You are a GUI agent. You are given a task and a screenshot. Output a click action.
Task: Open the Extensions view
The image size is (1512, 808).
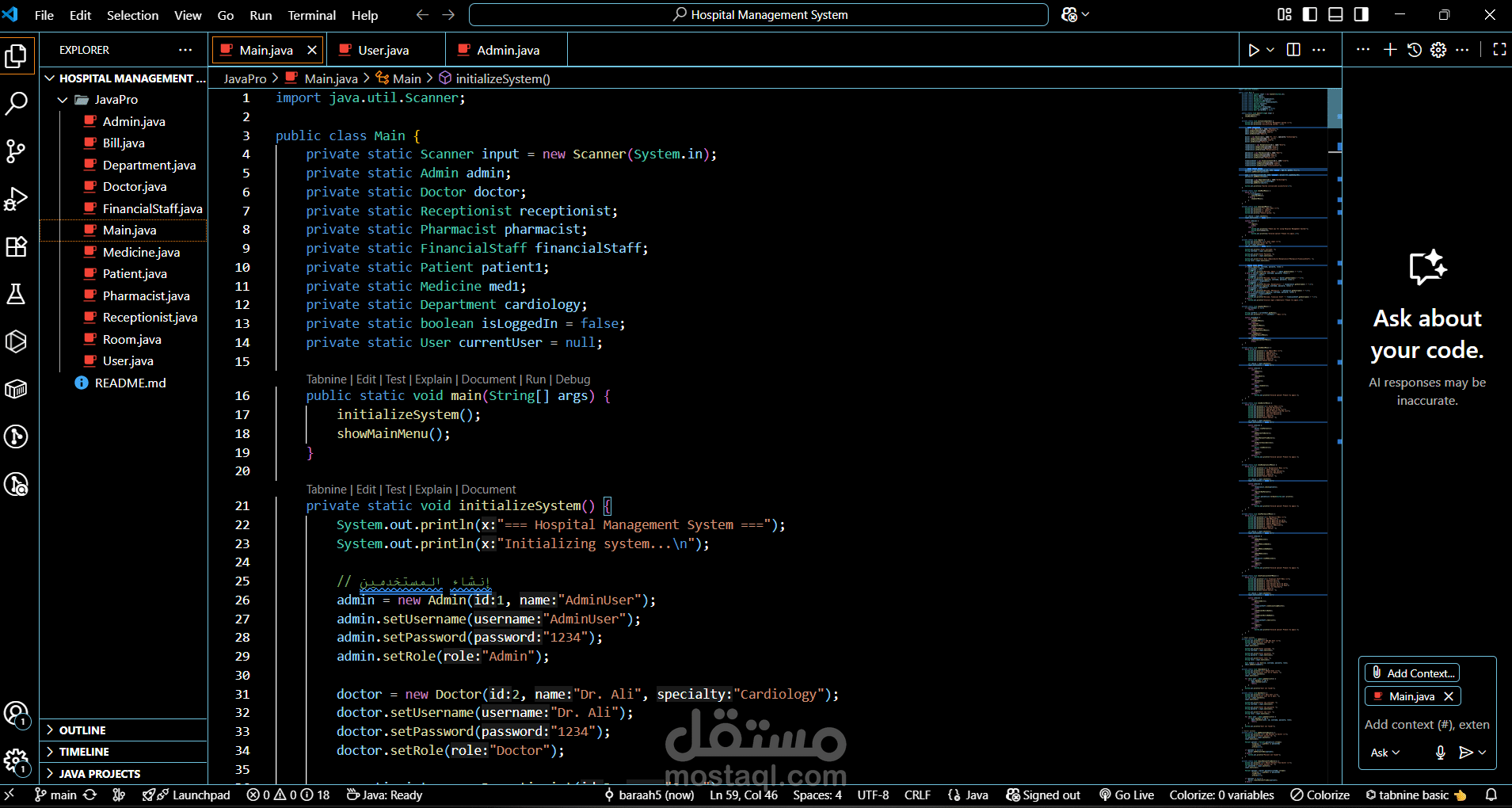[x=17, y=246]
